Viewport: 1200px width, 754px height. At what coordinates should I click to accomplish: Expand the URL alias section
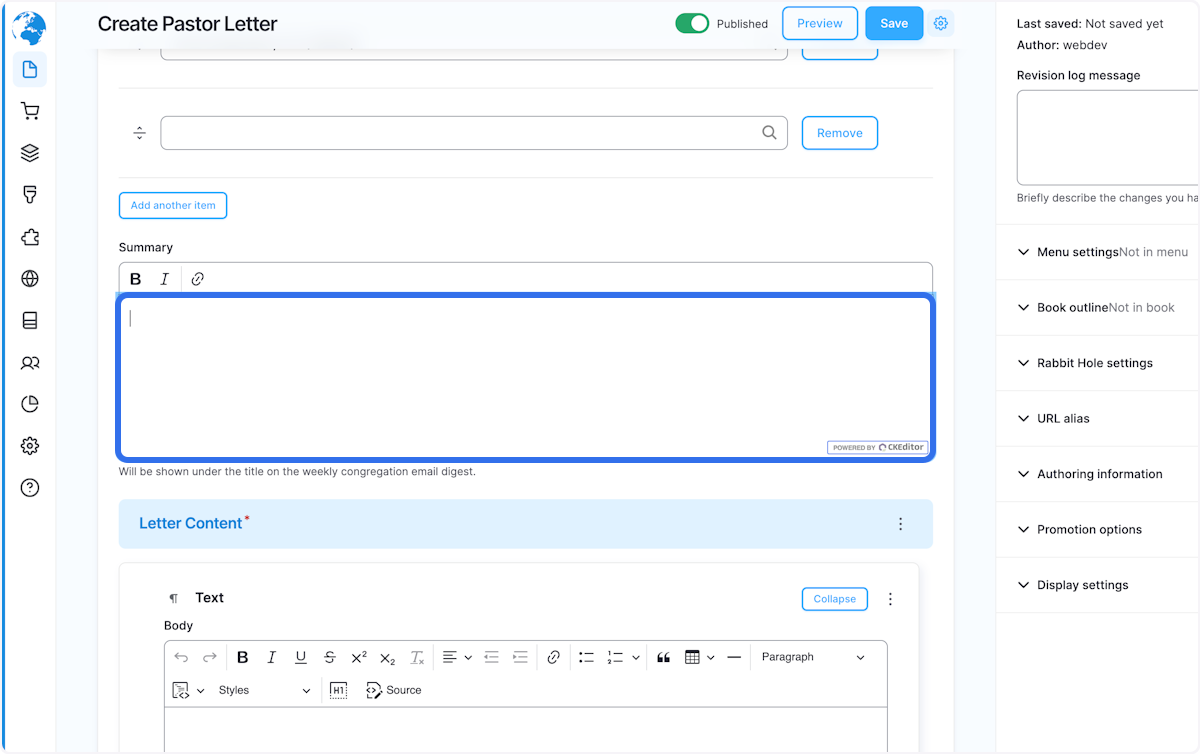pos(1062,418)
